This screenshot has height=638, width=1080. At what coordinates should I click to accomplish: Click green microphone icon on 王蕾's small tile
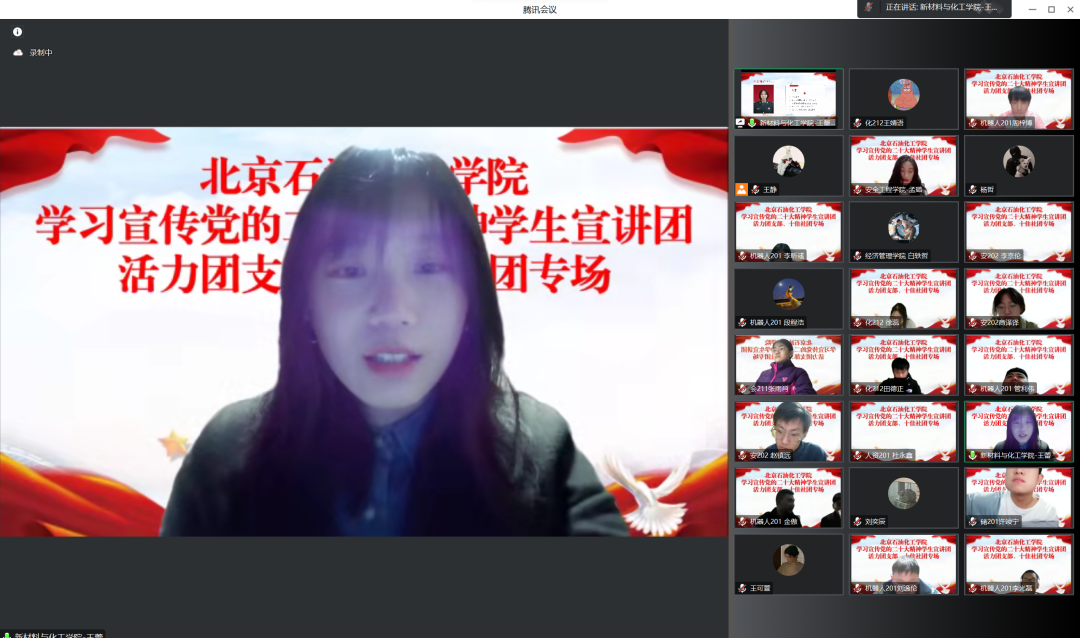click(972, 455)
